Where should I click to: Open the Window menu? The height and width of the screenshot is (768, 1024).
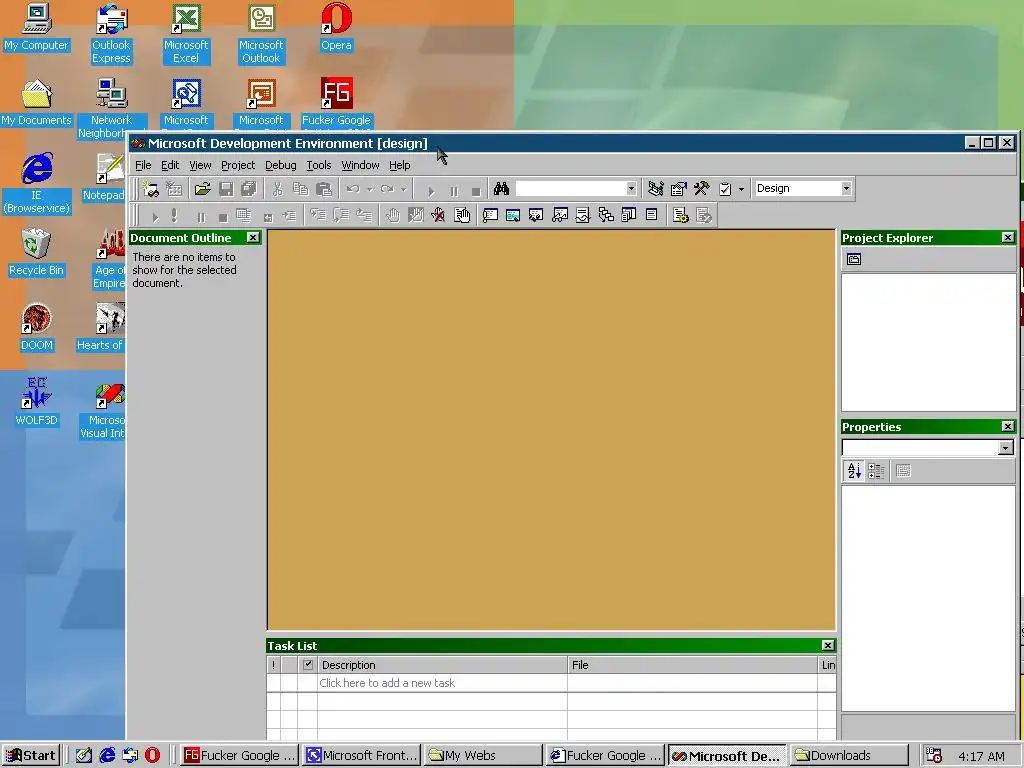pos(360,165)
